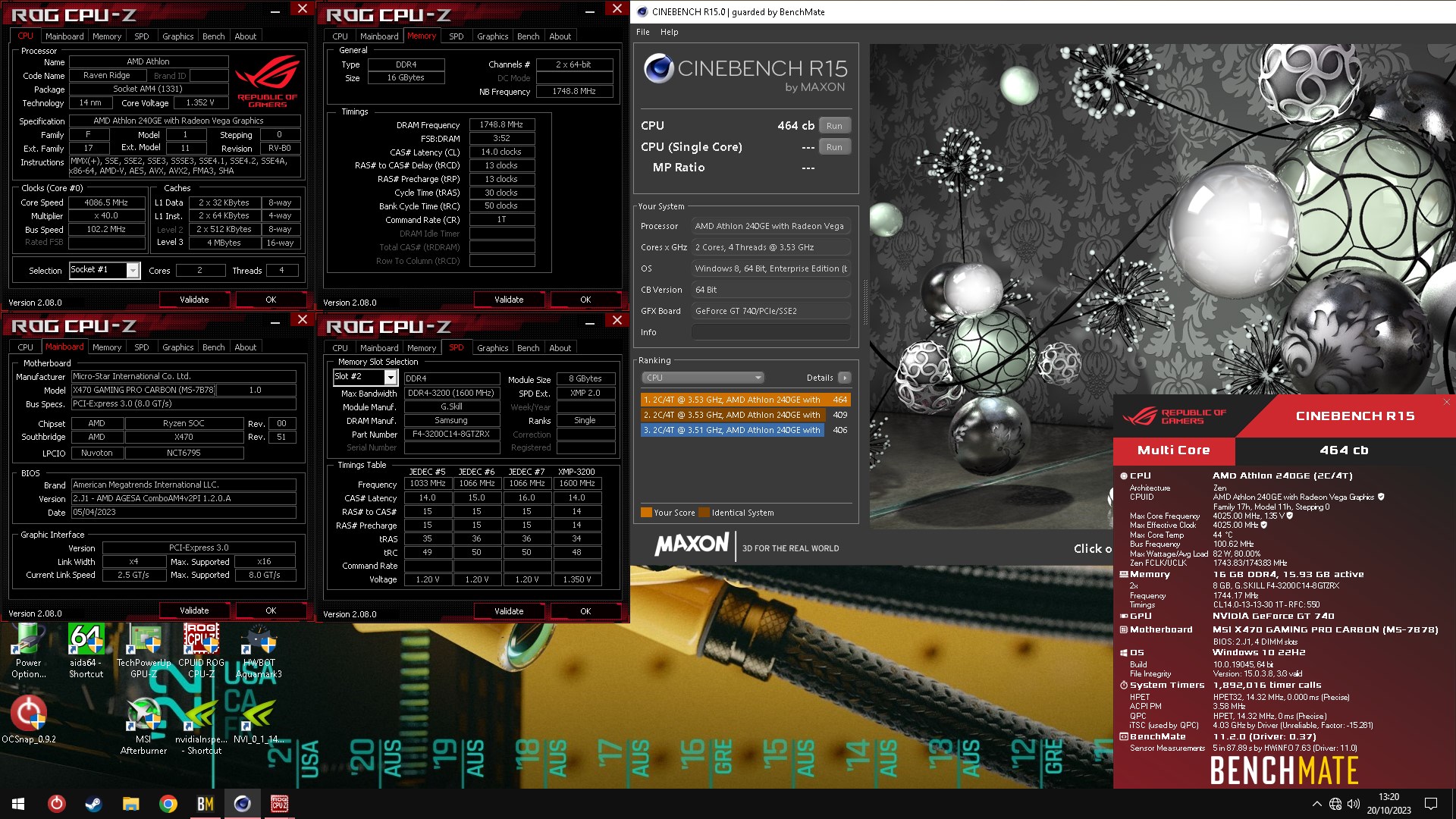This screenshot has height=819, width=1456.
Task: Open About tab in Mainboard CPU-Z window
Action: [x=245, y=347]
